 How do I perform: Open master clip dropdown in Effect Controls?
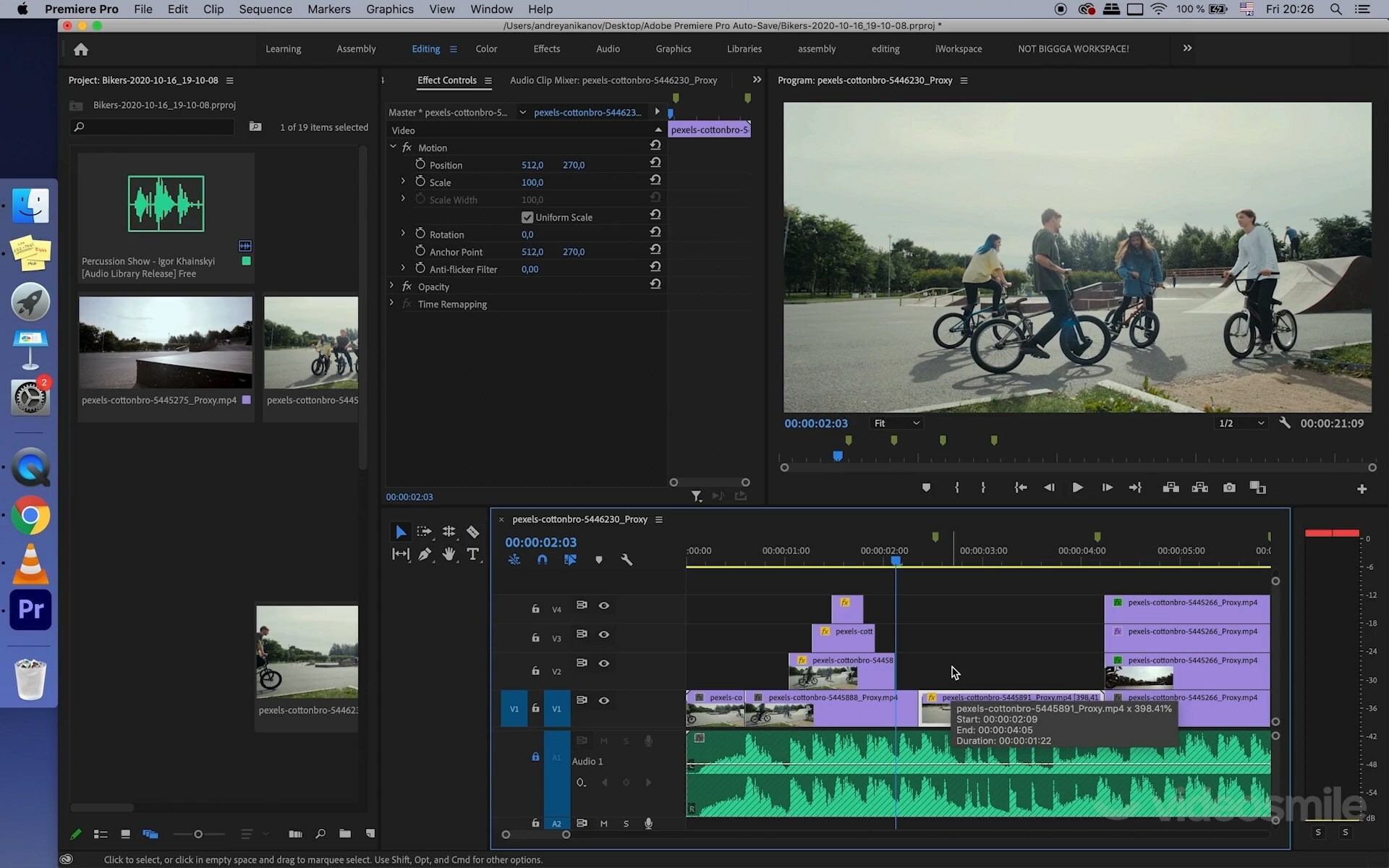click(x=522, y=112)
